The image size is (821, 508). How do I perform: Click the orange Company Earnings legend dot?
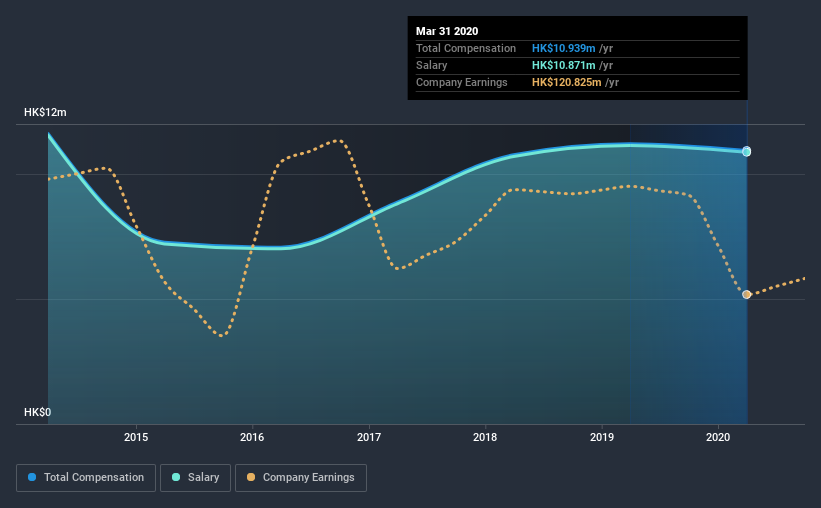(251, 477)
